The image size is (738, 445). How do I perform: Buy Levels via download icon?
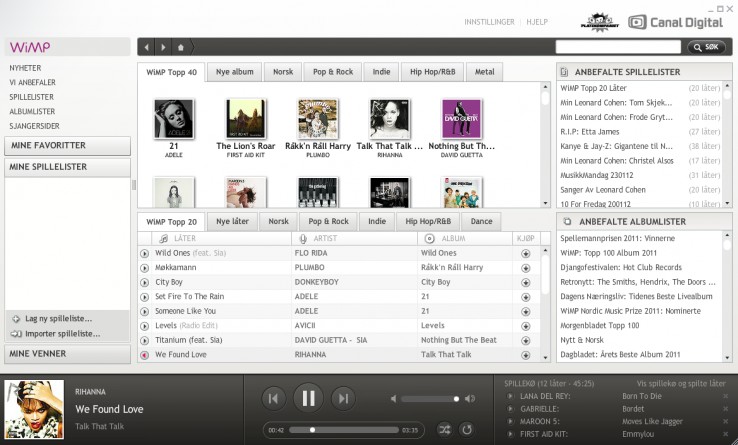point(526,326)
